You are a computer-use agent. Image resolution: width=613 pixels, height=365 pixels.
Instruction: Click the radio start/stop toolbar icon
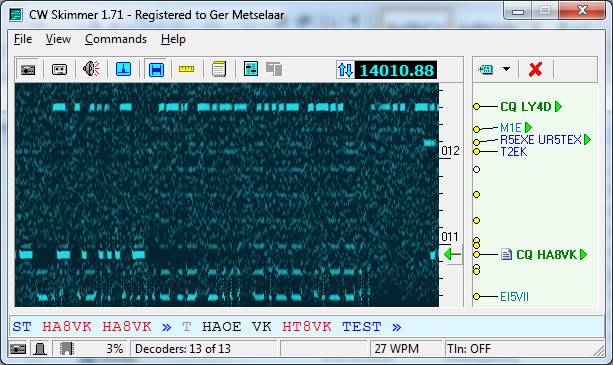tap(28, 70)
